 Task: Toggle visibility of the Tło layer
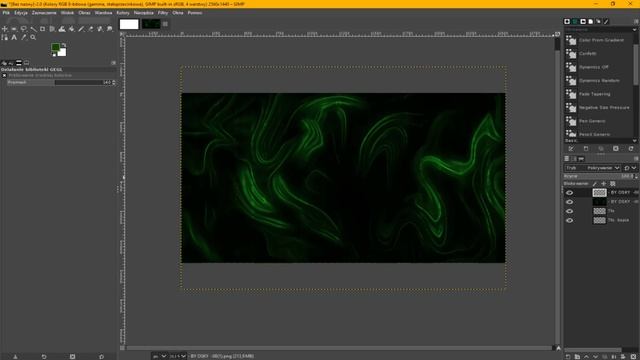pos(569,211)
